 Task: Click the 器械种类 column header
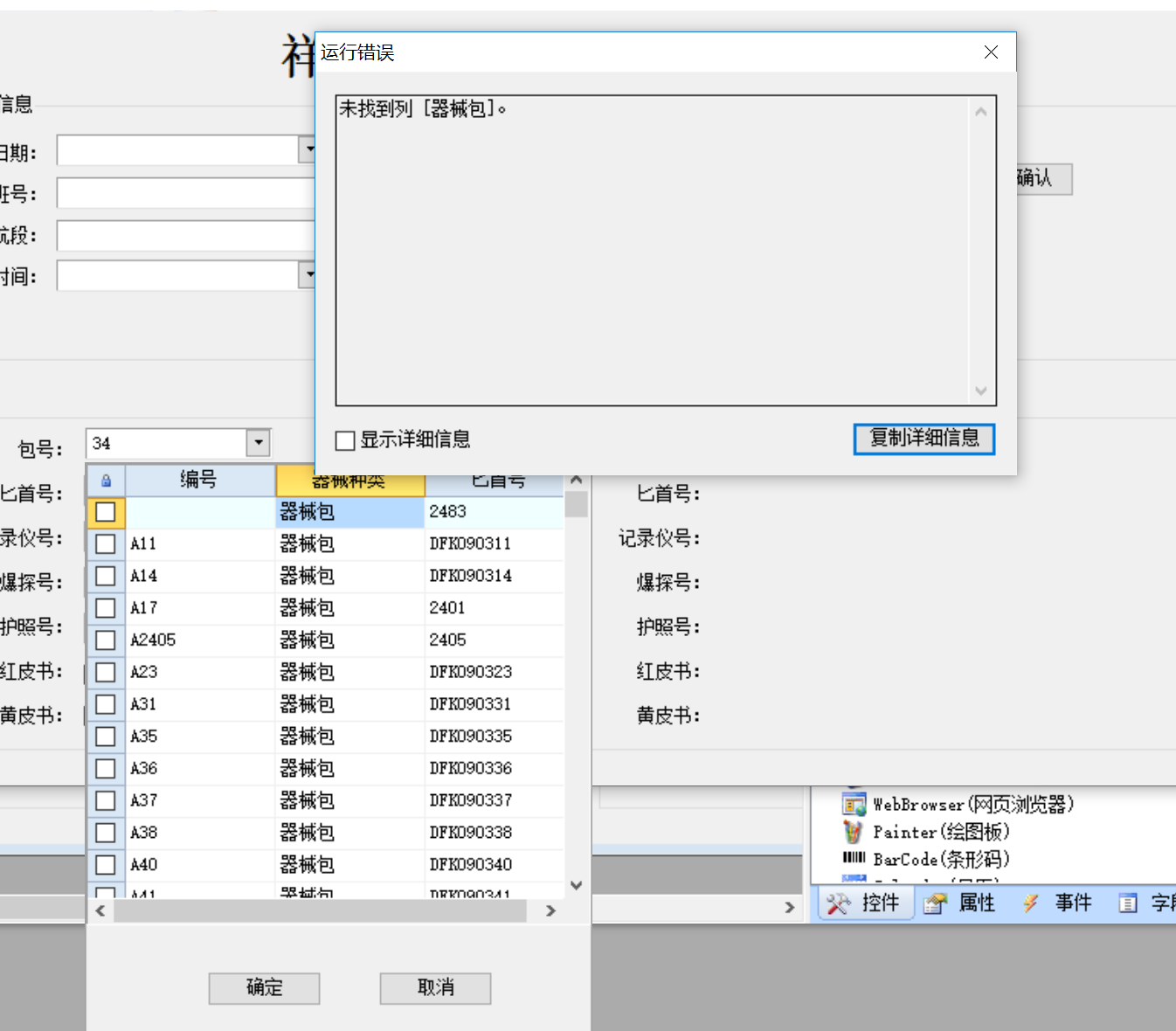[x=349, y=485]
